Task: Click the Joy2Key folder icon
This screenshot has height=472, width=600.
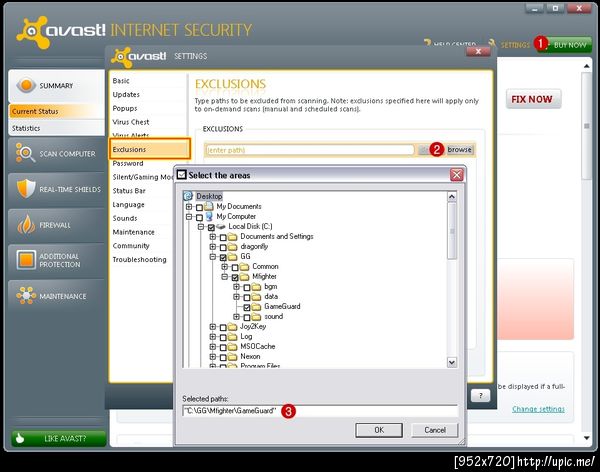Action: point(233,327)
